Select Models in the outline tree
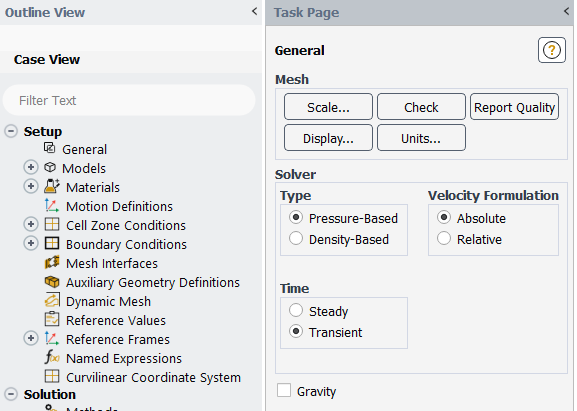Viewport: 577px width, 411px height. [x=84, y=169]
